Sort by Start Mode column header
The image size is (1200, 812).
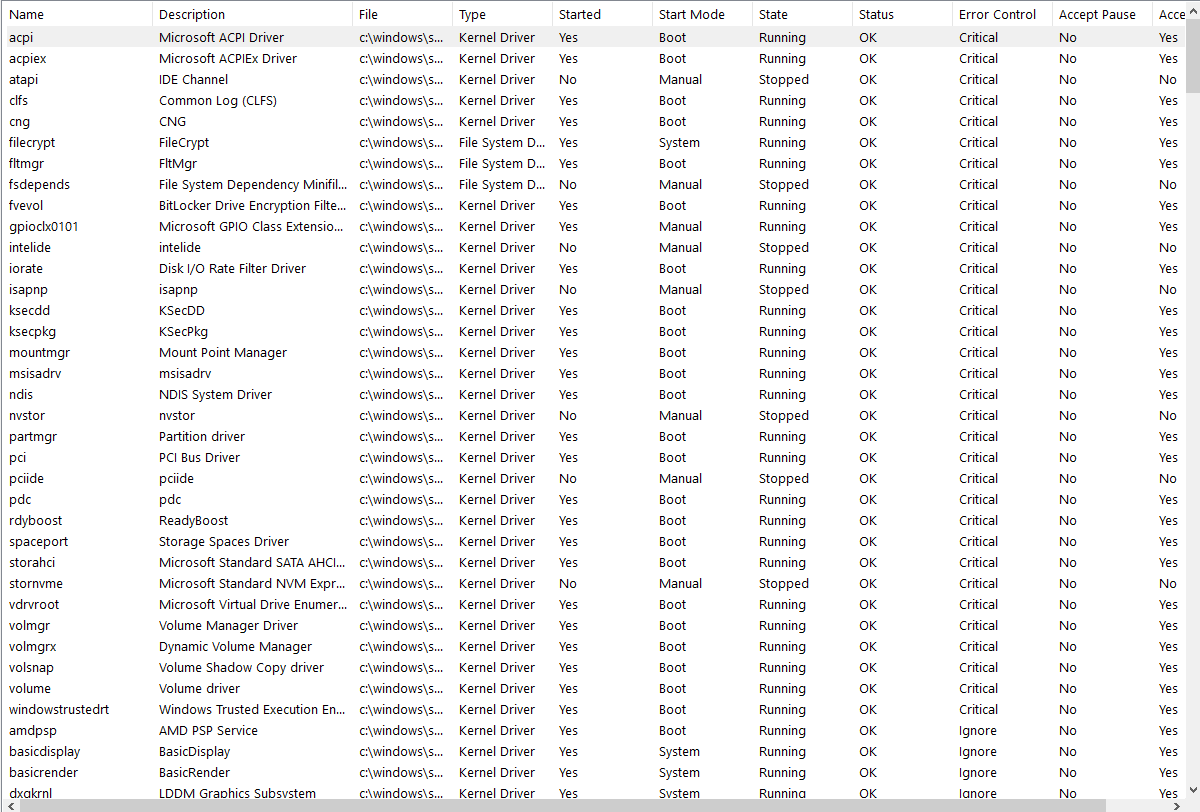point(702,14)
